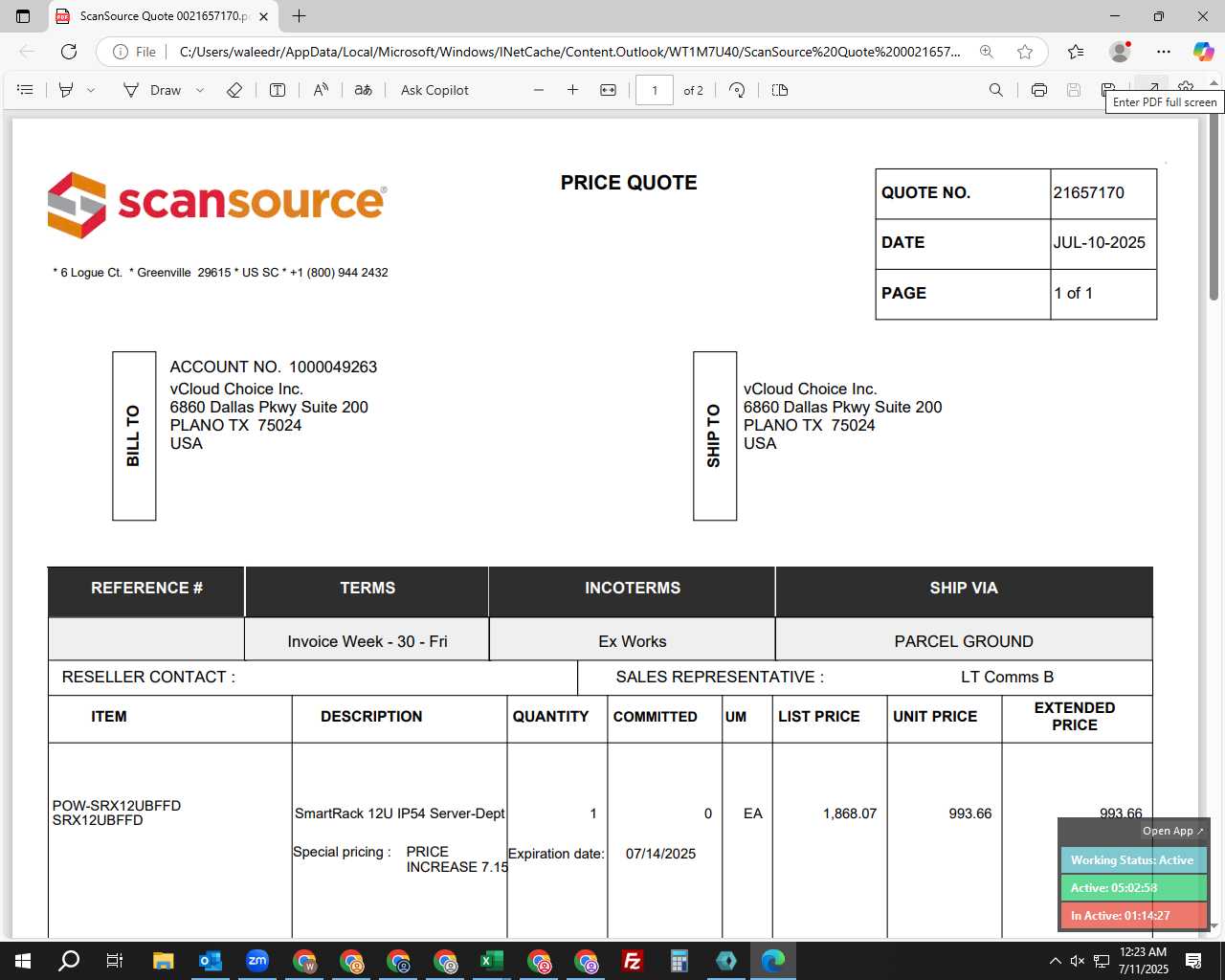Open the Copilot sidebar
Viewport: 1225px width, 980px height.
[x=1203, y=52]
